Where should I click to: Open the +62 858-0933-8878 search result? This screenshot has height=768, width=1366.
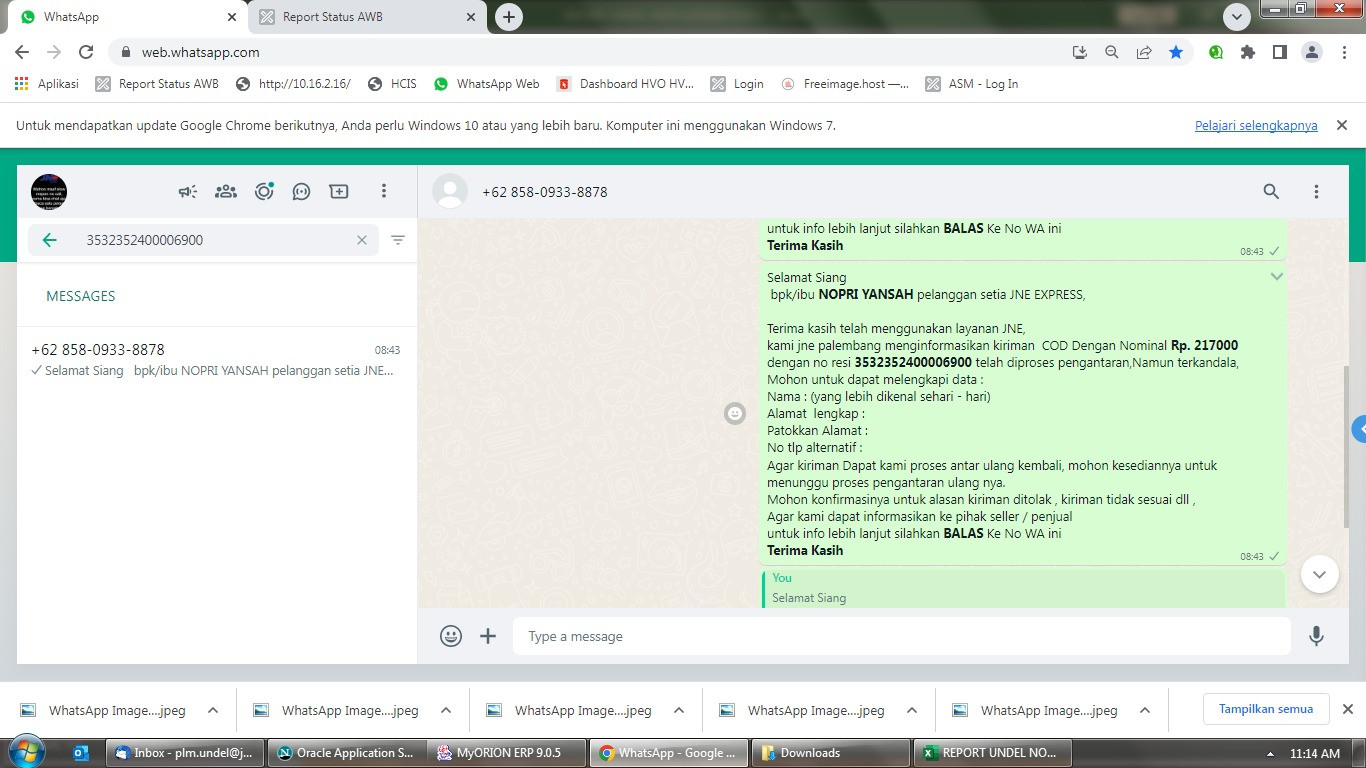[x=217, y=360]
